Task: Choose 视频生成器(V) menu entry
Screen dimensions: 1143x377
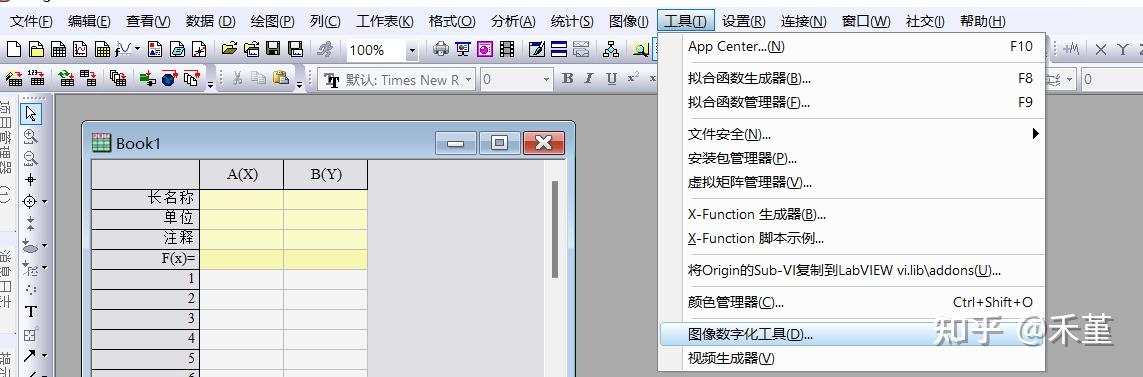Action: tap(851, 358)
